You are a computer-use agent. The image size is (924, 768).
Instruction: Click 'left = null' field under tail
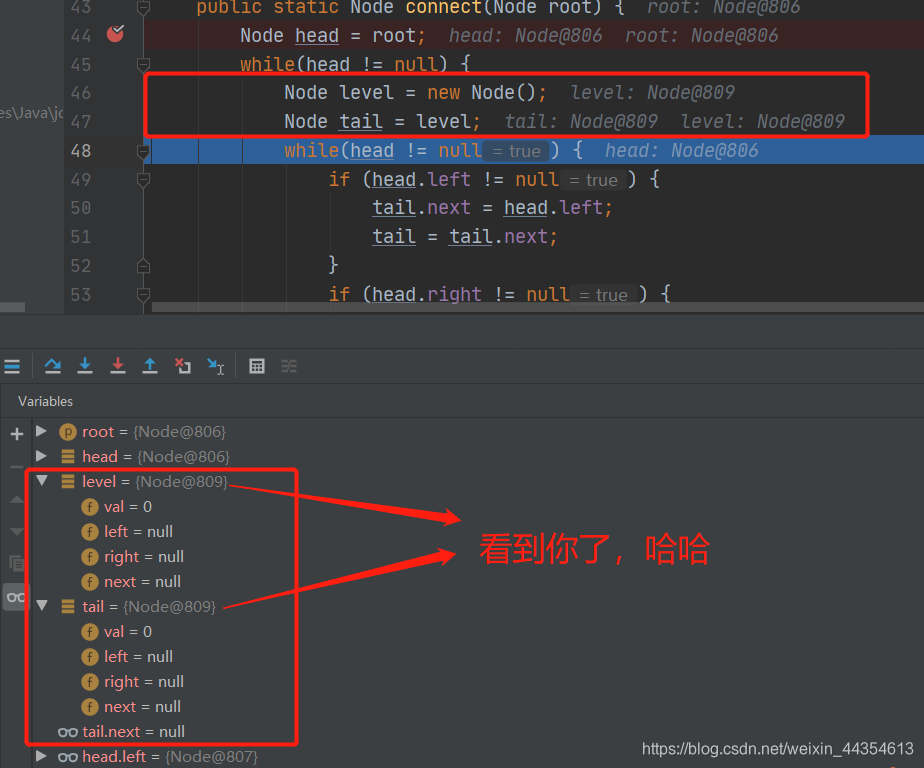click(127, 657)
